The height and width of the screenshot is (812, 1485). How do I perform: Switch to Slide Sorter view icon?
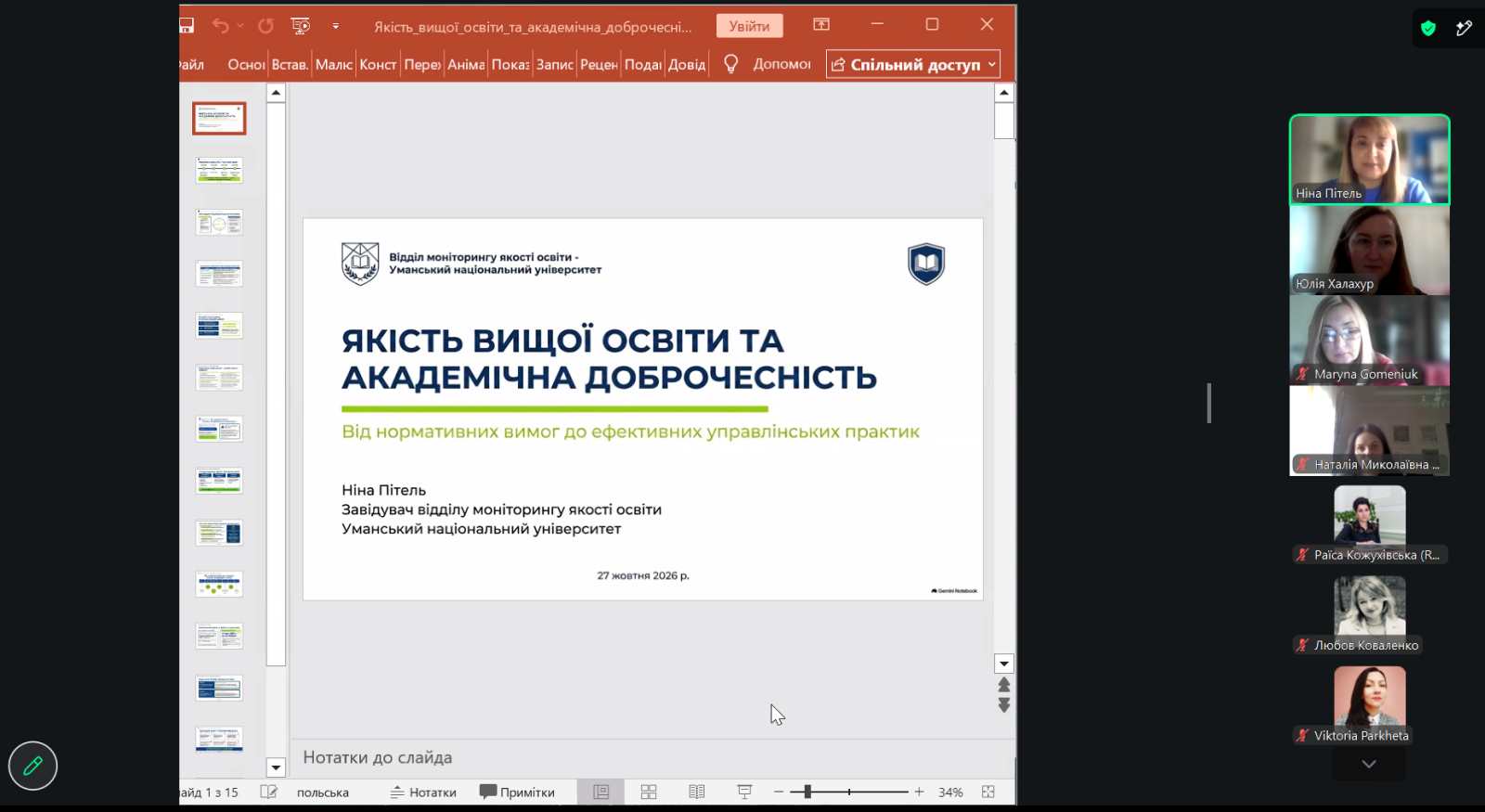649,792
